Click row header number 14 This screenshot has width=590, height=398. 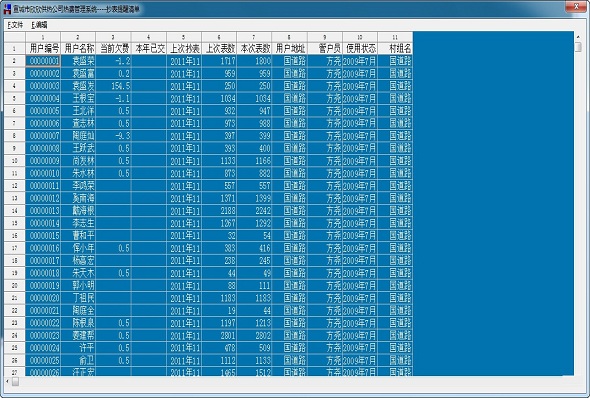[15, 210]
